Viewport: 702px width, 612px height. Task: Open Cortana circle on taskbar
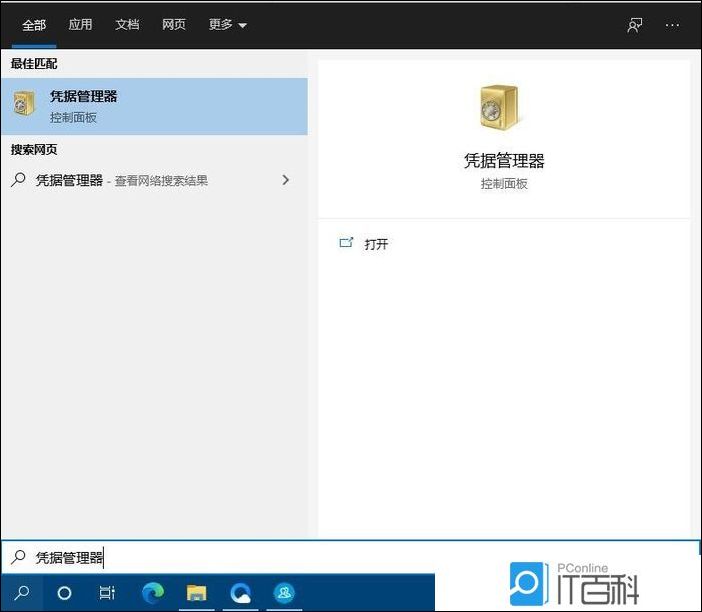click(64, 593)
